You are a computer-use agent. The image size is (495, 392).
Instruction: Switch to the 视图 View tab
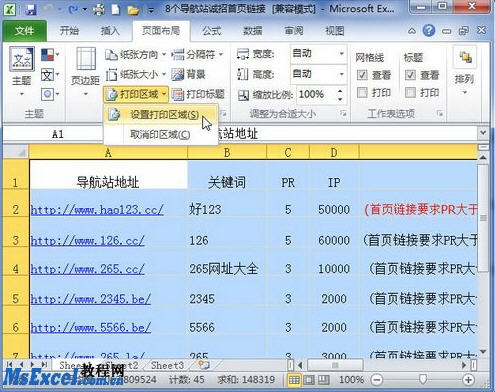(335, 31)
